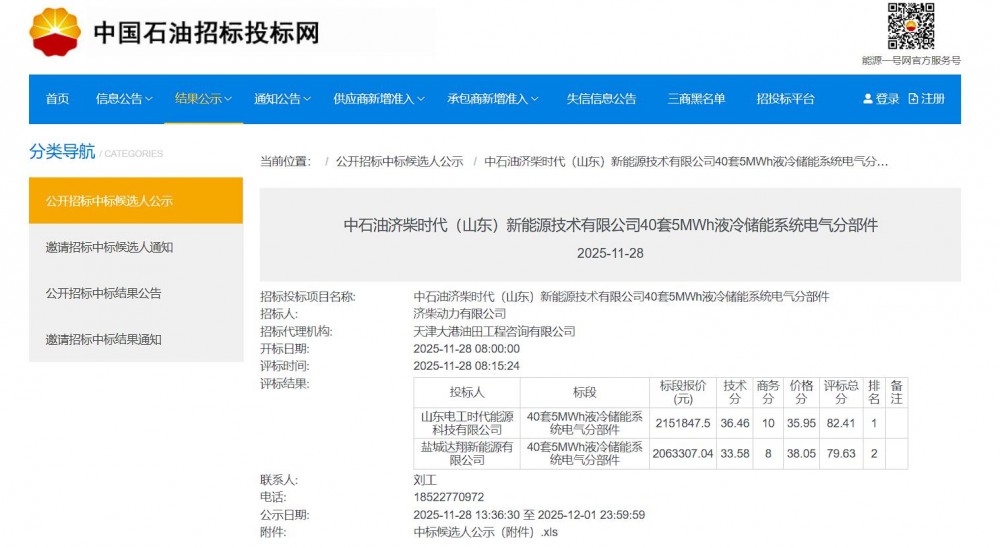The image size is (1000, 548).
Task: Click the 登录 login link
Action: (x=887, y=99)
